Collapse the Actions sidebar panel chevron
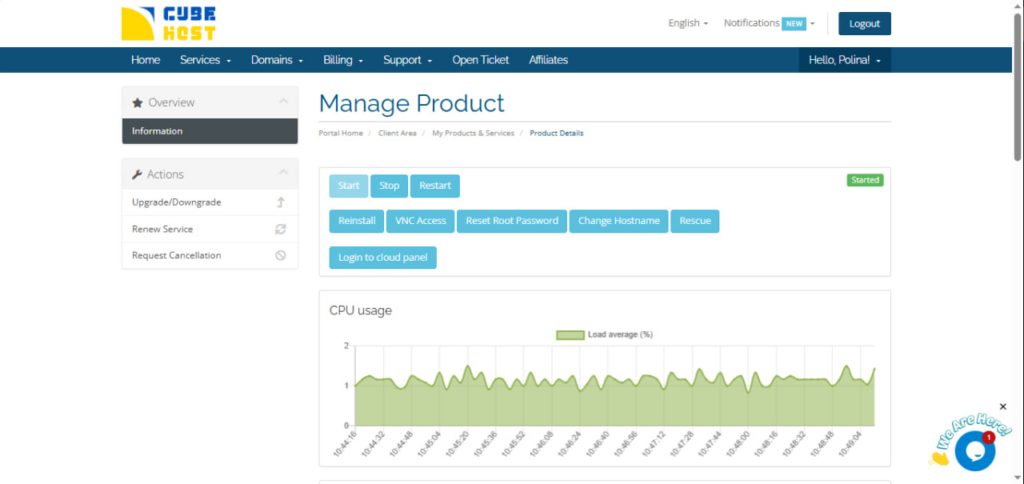The image size is (1024, 484). click(x=283, y=174)
